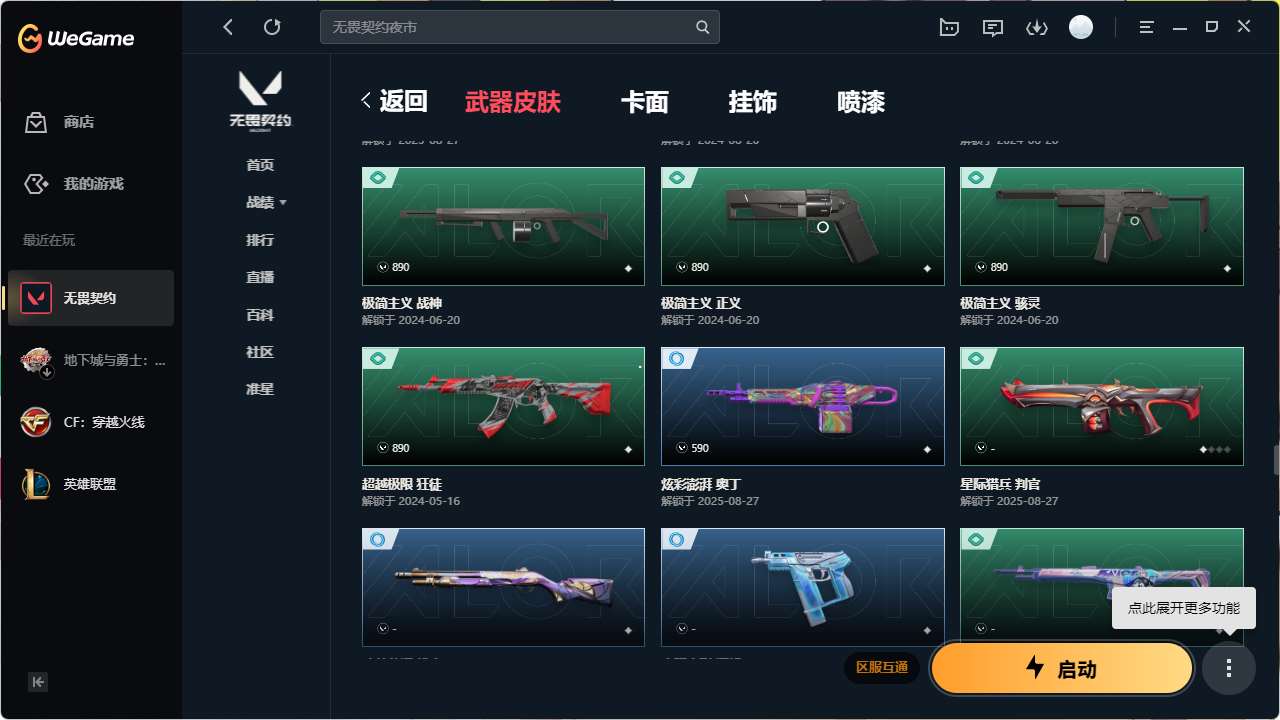Viewport: 1280px width, 720px height.
Task: Open the 超越极限 狂徒 skin thumbnail
Action: click(503, 406)
